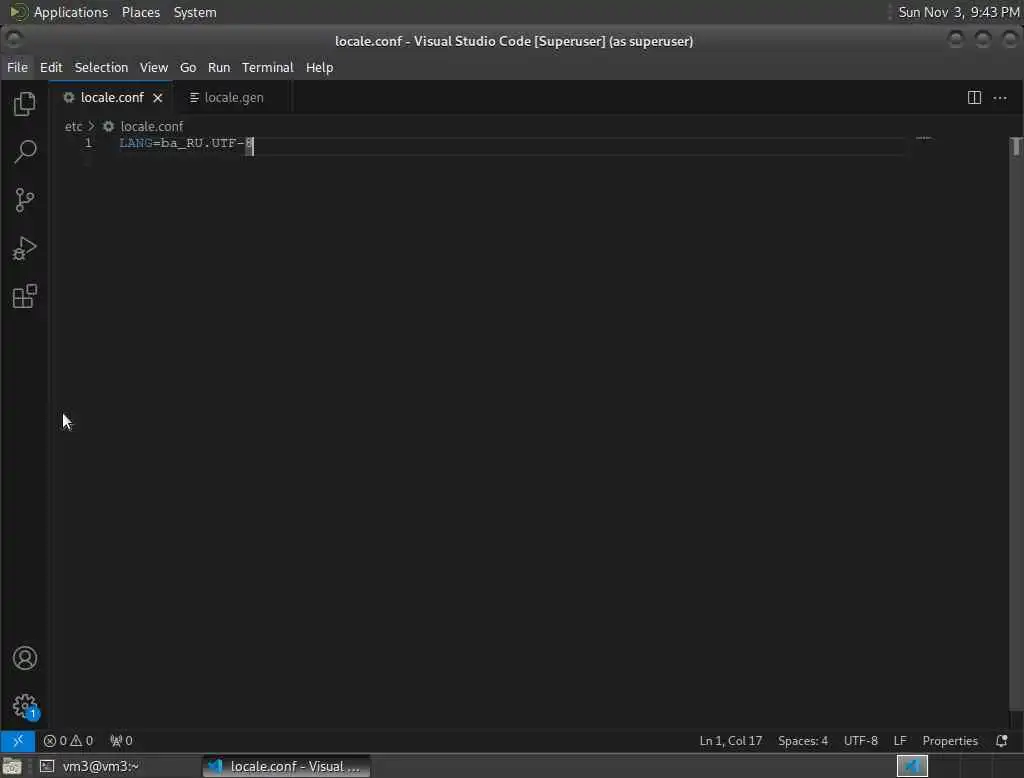Viewport: 1024px width, 778px height.
Task: Open the Extensions view
Action: (x=25, y=297)
